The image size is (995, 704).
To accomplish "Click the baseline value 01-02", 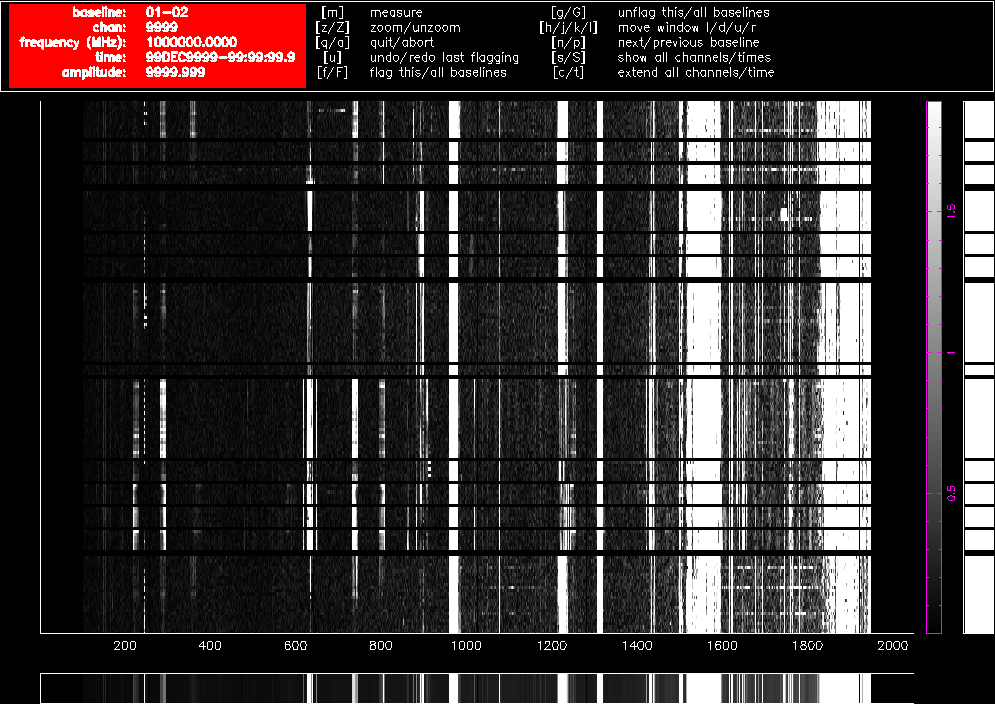I will point(166,12).
